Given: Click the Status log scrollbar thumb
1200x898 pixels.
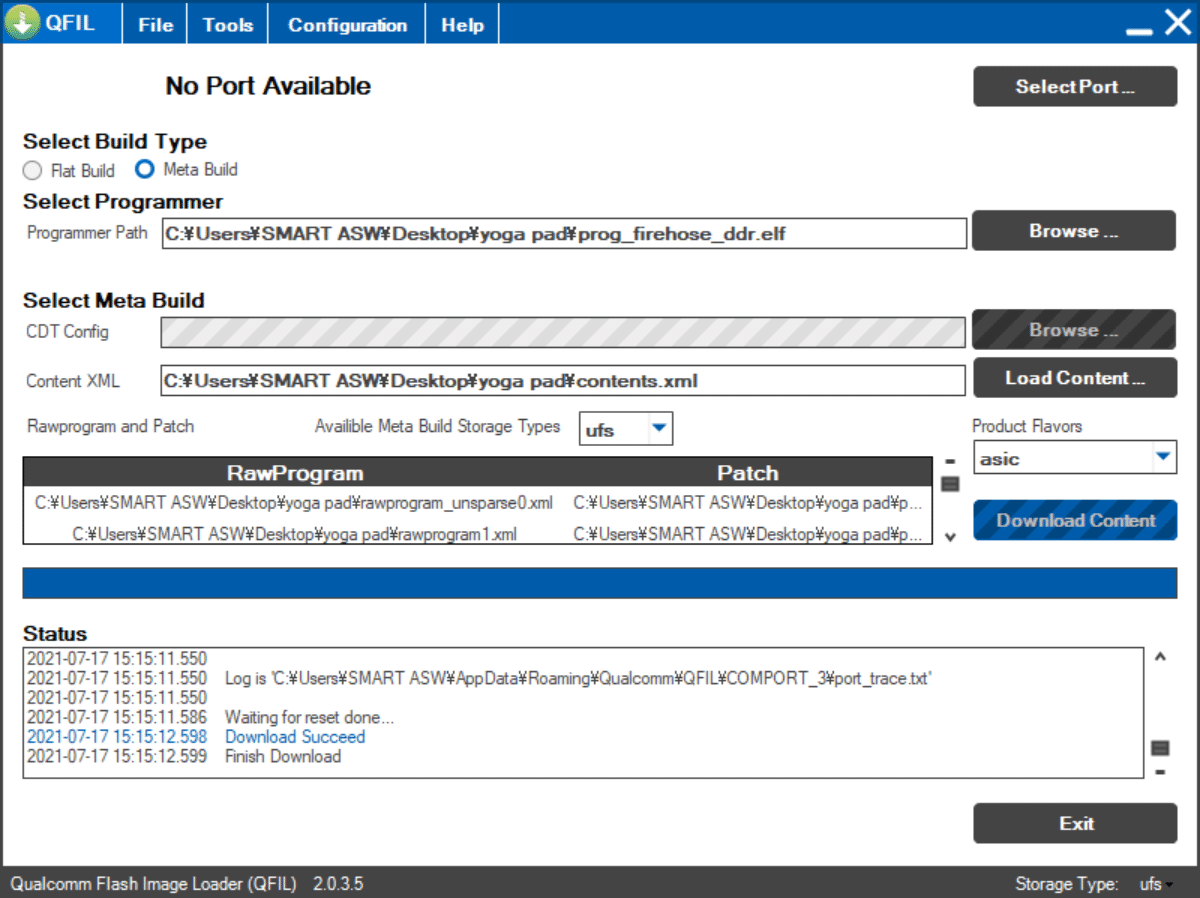Looking at the screenshot, I should (x=1160, y=748).
